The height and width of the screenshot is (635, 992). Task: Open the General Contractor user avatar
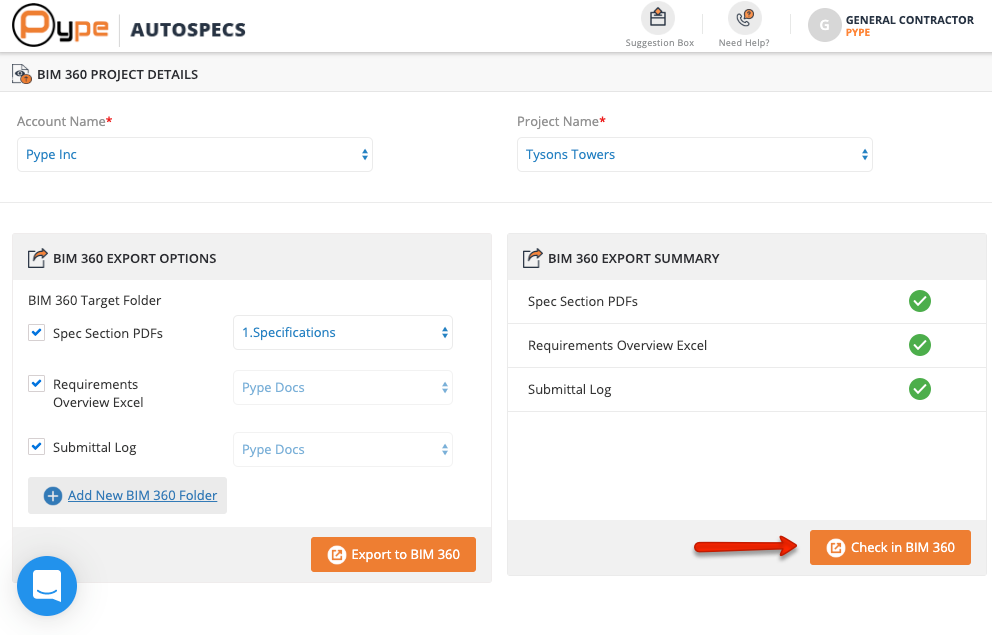tap(824, 26)
